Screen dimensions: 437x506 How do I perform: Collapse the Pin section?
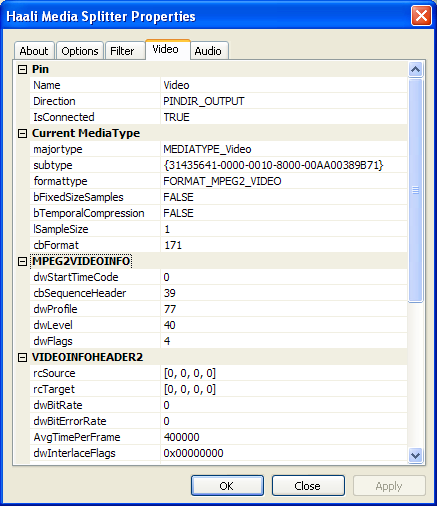point(22,70)
